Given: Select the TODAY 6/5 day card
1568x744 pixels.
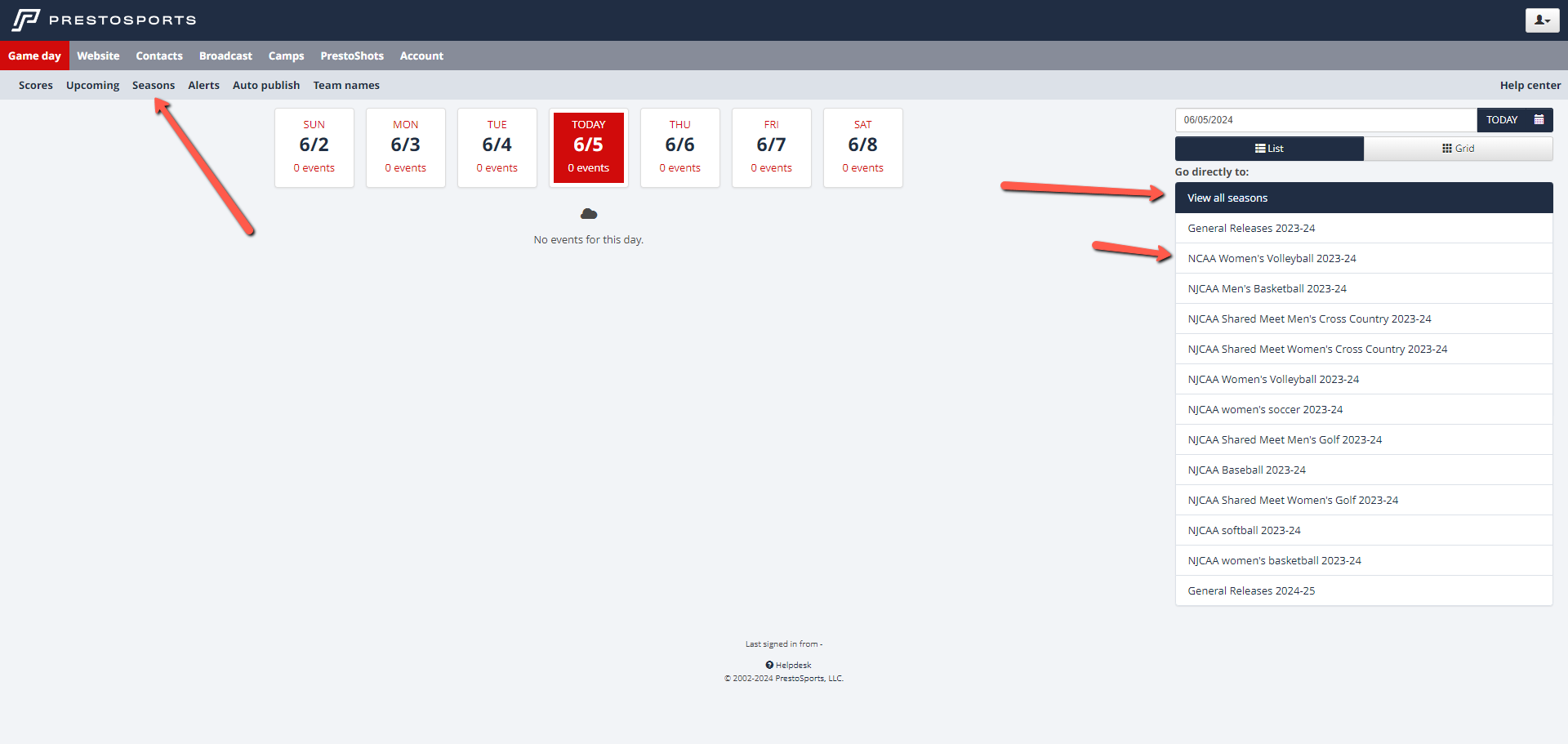Looking at the screenshot, I should [589, 148].
